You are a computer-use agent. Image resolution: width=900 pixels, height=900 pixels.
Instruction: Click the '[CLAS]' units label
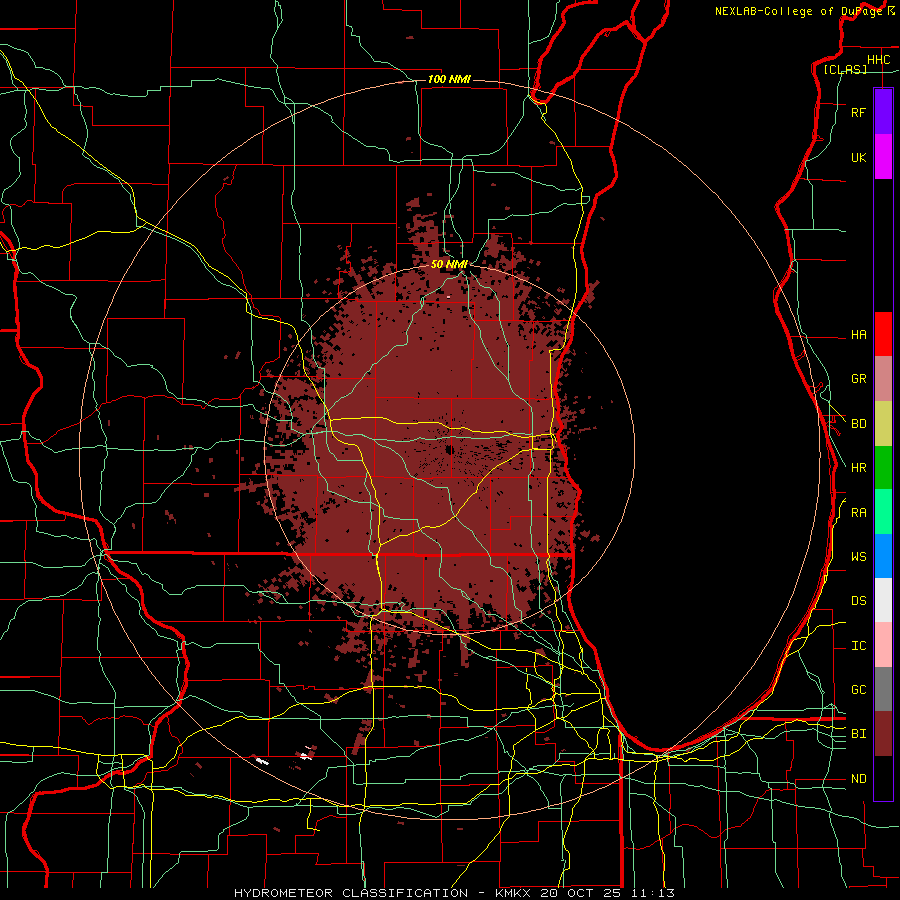pos(845,70)
